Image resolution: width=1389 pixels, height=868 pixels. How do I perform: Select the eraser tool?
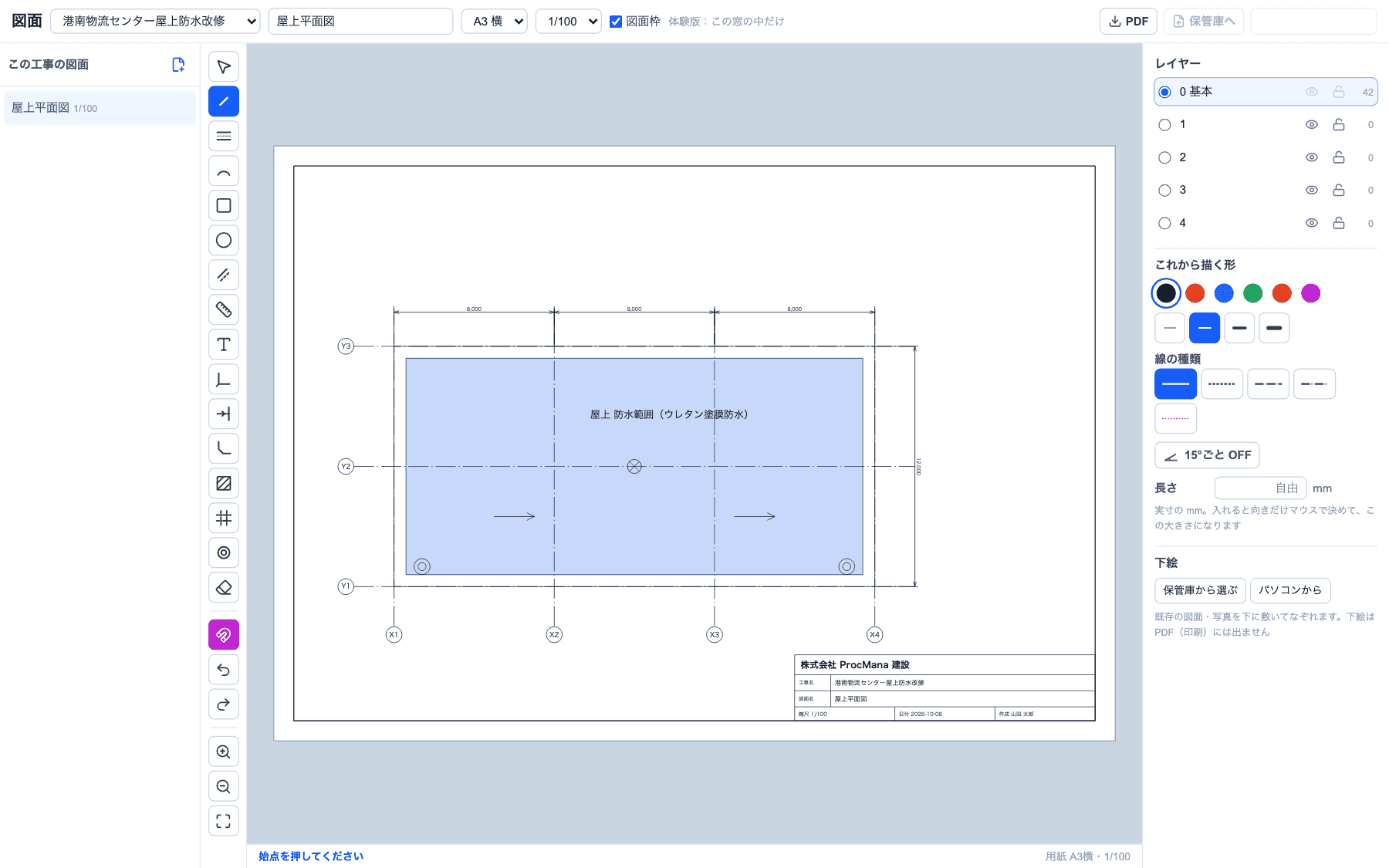tap(223, 587)
